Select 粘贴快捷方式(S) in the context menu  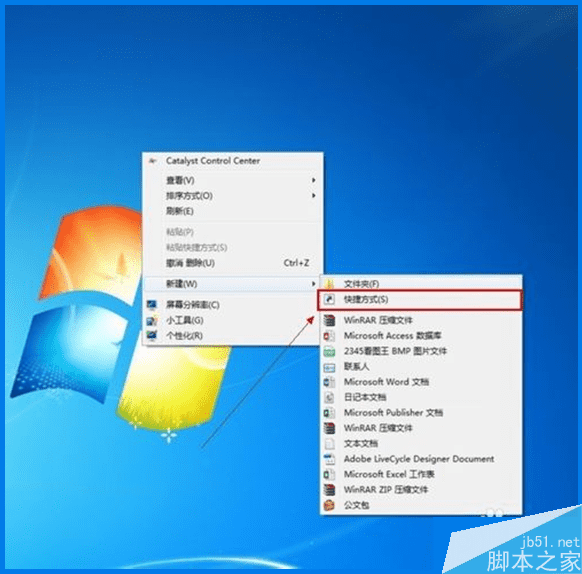(232, 247)
